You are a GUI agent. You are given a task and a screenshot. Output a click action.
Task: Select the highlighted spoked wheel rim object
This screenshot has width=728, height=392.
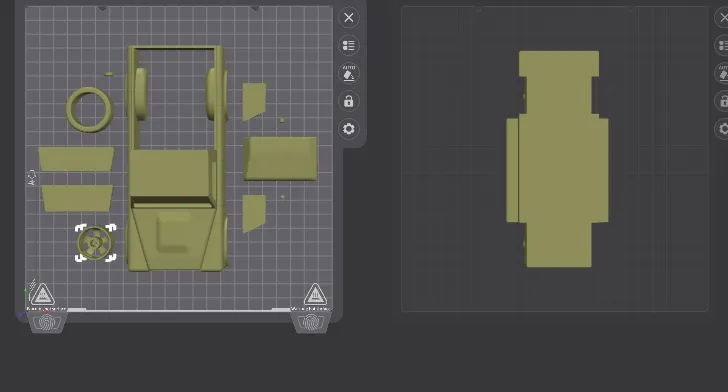[x=96, y=243]
